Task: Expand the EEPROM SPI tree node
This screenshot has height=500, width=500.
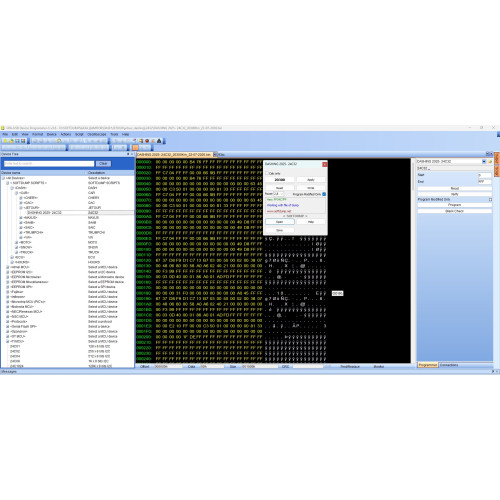Action: point(8,287)
